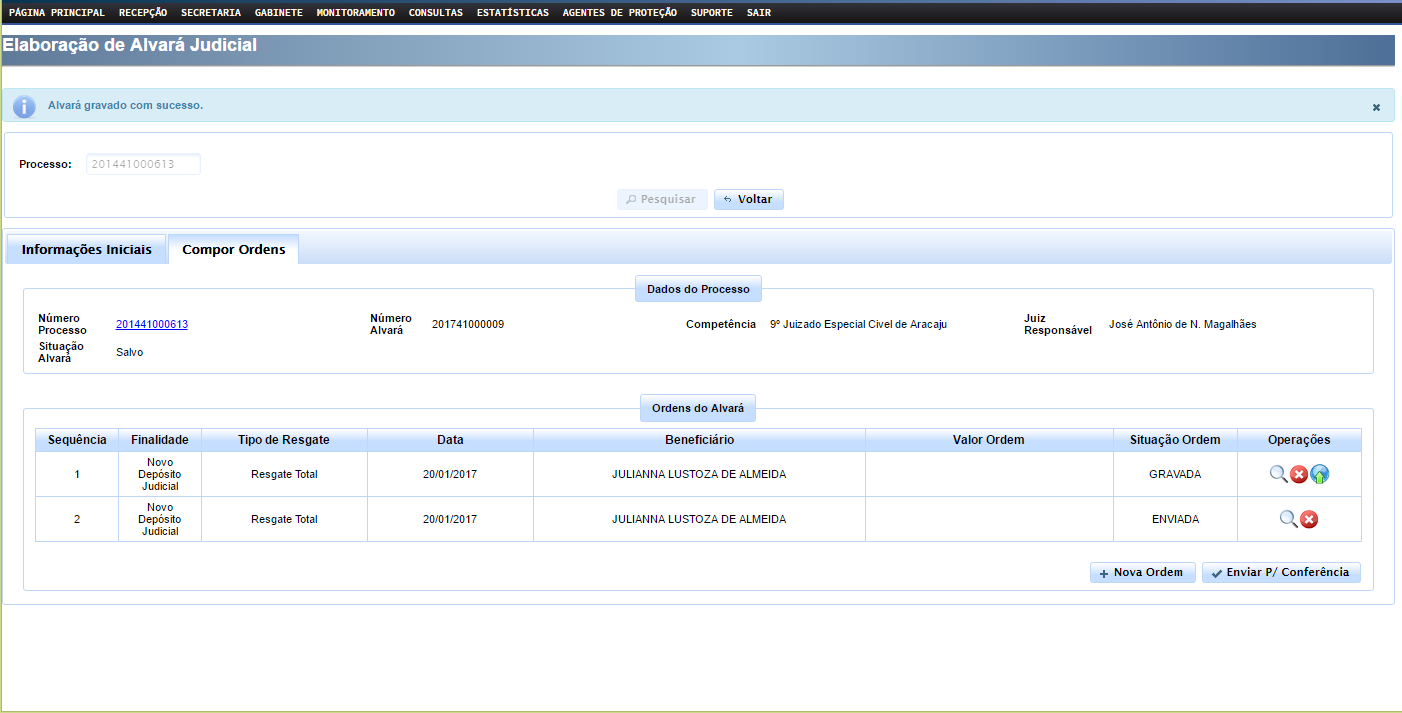
Task: Delete the order with status GRAVADA
Action: [x=1299, y=474]
